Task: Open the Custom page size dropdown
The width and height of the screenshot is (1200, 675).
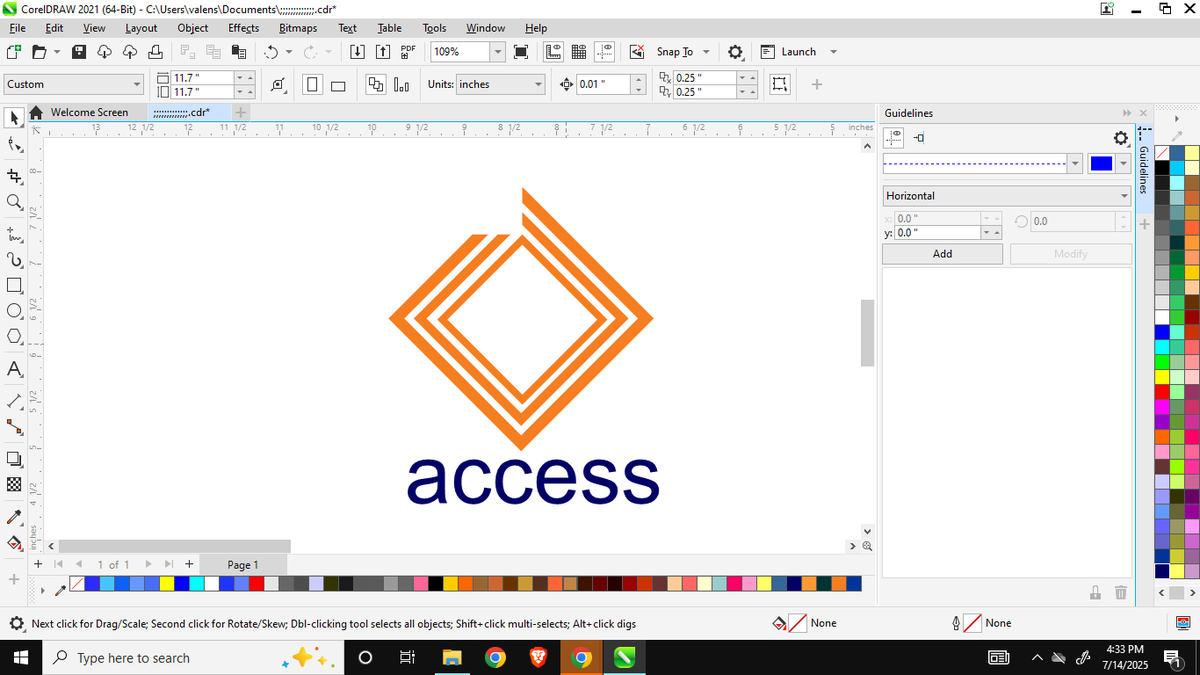Action: 75,84
